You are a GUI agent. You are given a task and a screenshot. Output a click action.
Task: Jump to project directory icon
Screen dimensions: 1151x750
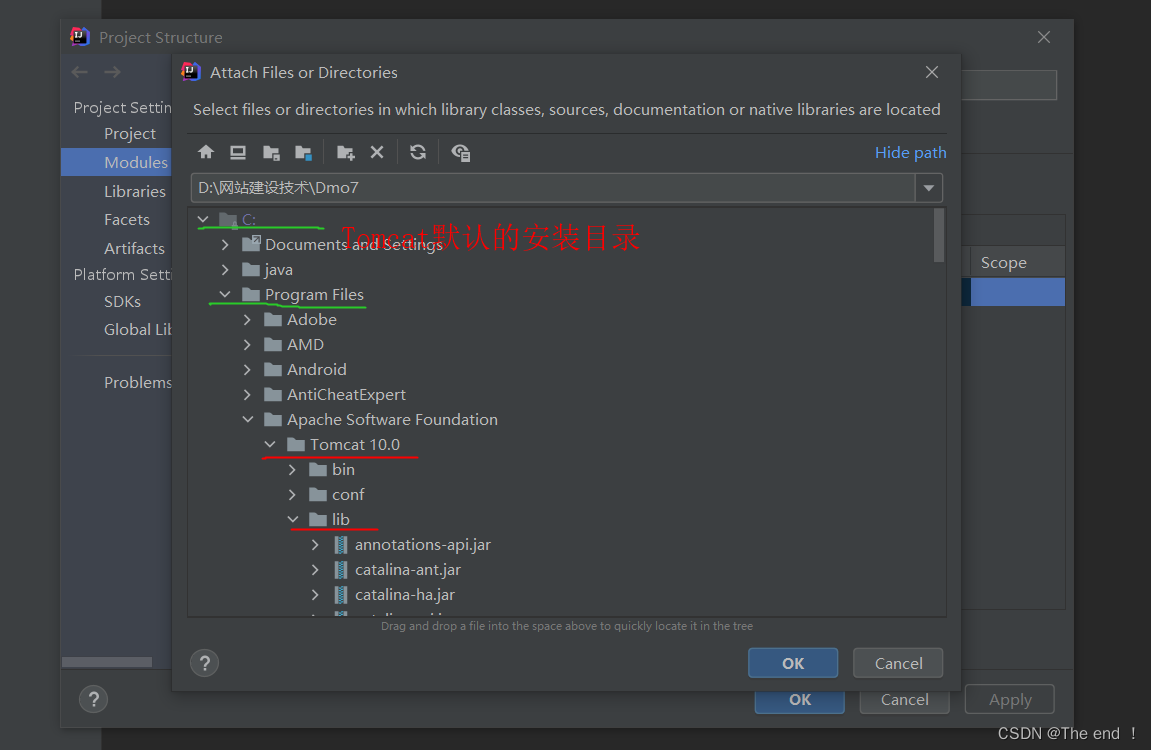271,152
